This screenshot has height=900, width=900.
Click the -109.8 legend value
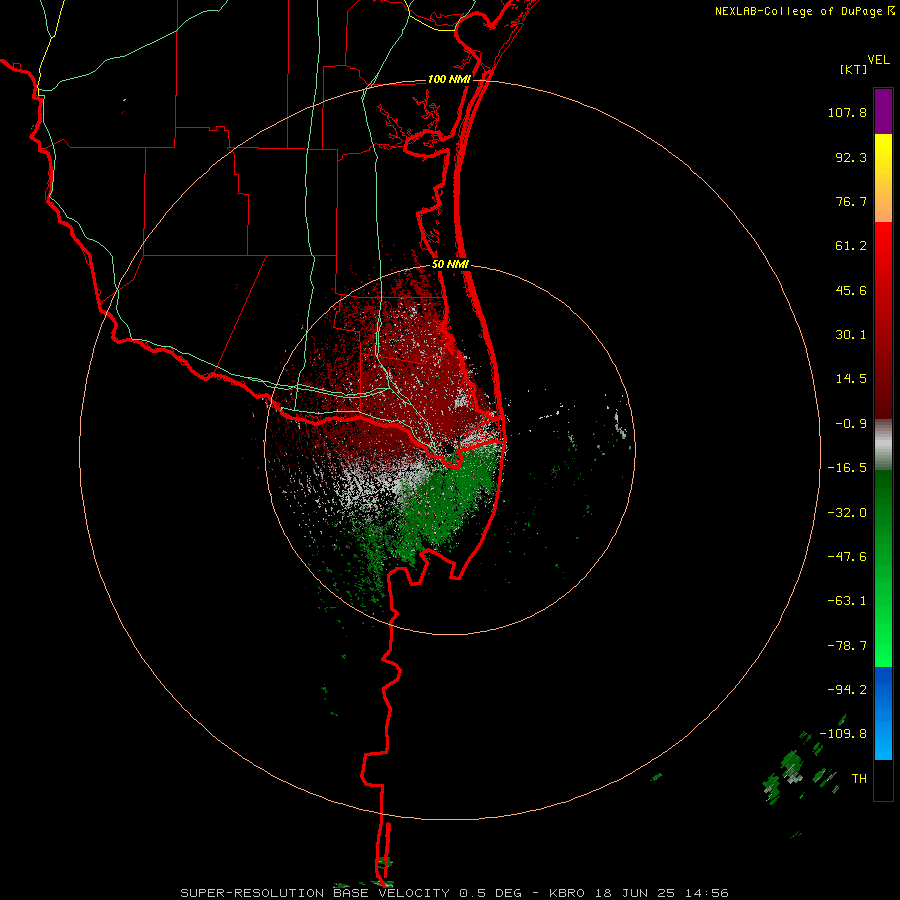(843, 734)
